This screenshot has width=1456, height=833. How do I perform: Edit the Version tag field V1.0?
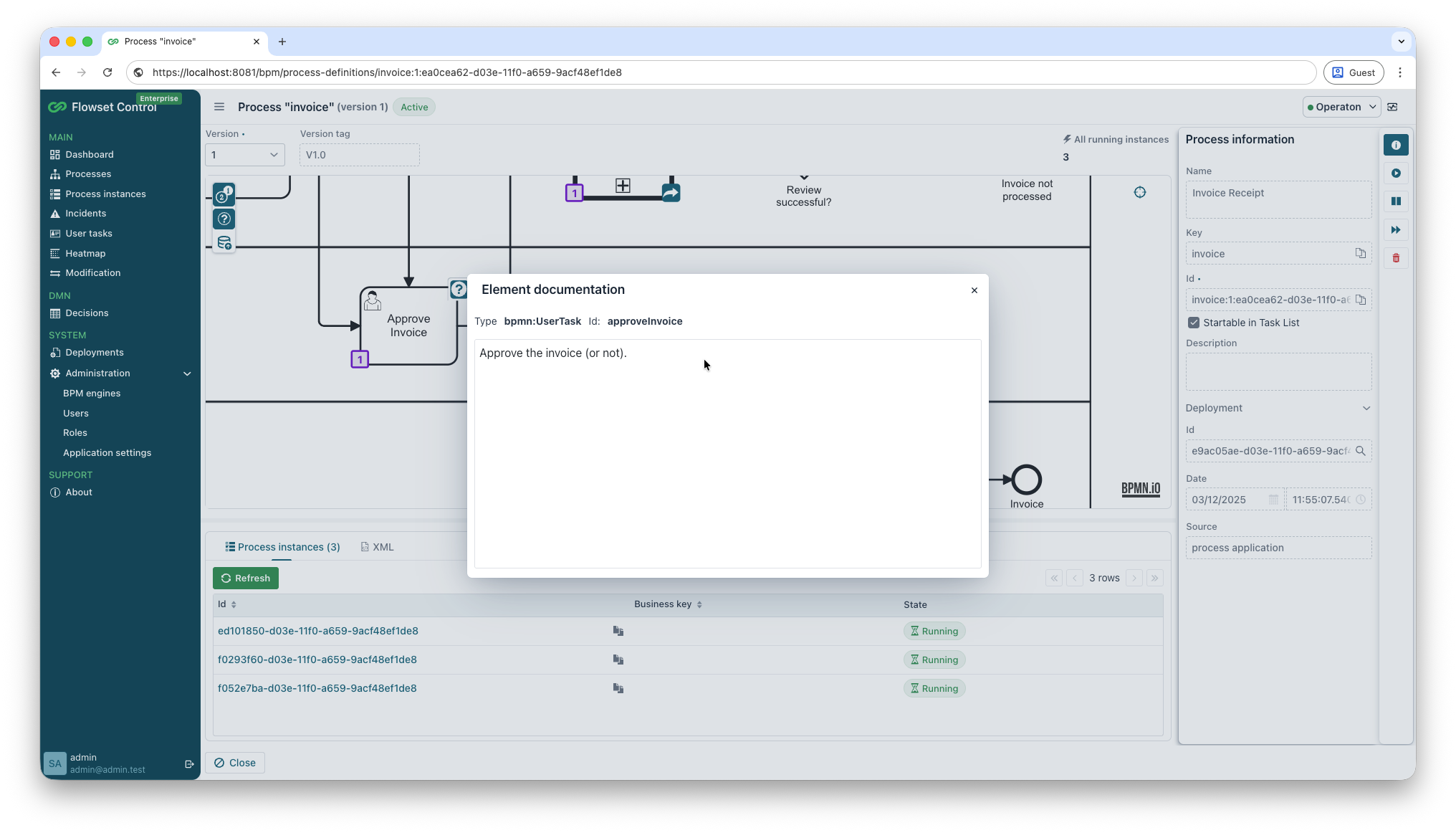coord(359,154)
